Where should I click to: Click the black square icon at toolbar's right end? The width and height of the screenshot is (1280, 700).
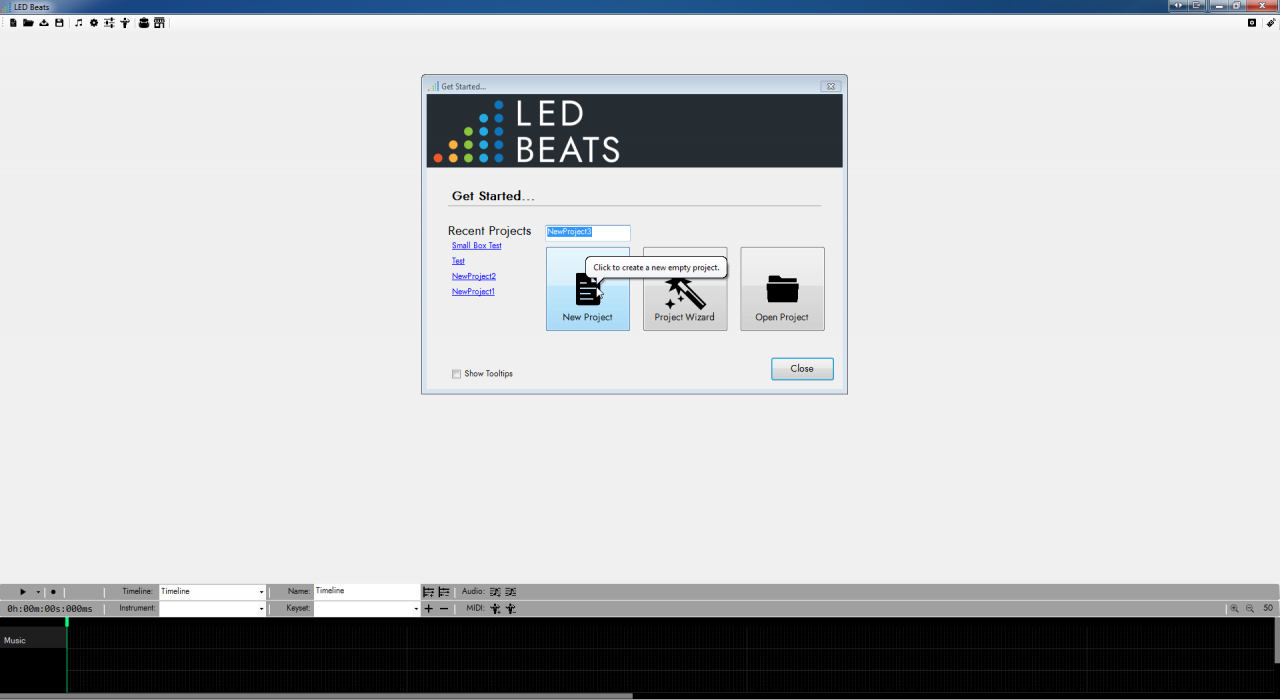click(1252, 23)
